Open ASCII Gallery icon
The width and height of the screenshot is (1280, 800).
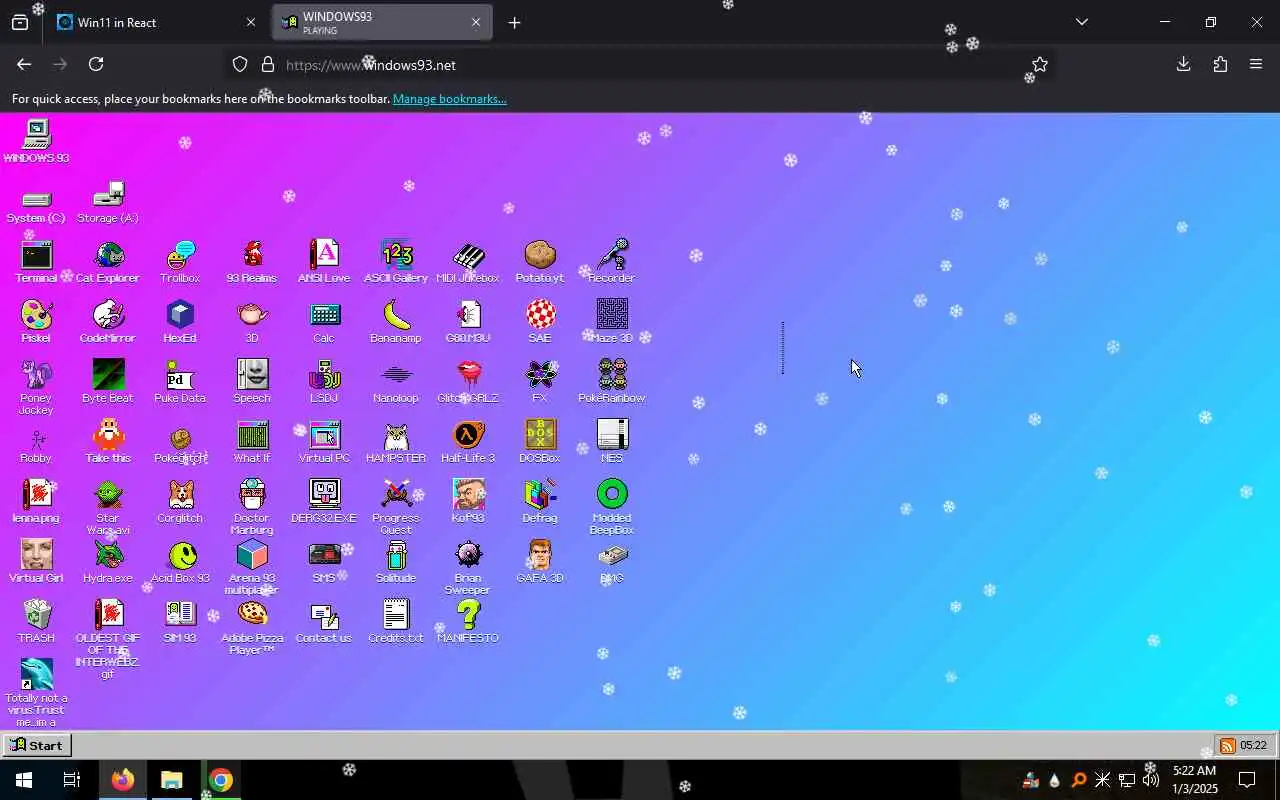(396, 262)
